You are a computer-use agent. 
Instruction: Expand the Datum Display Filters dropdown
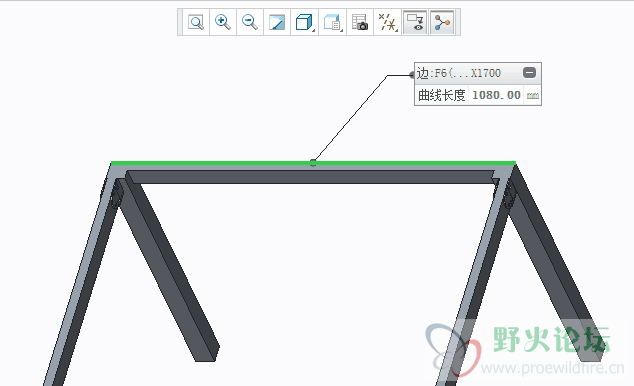tap(387, 22)
